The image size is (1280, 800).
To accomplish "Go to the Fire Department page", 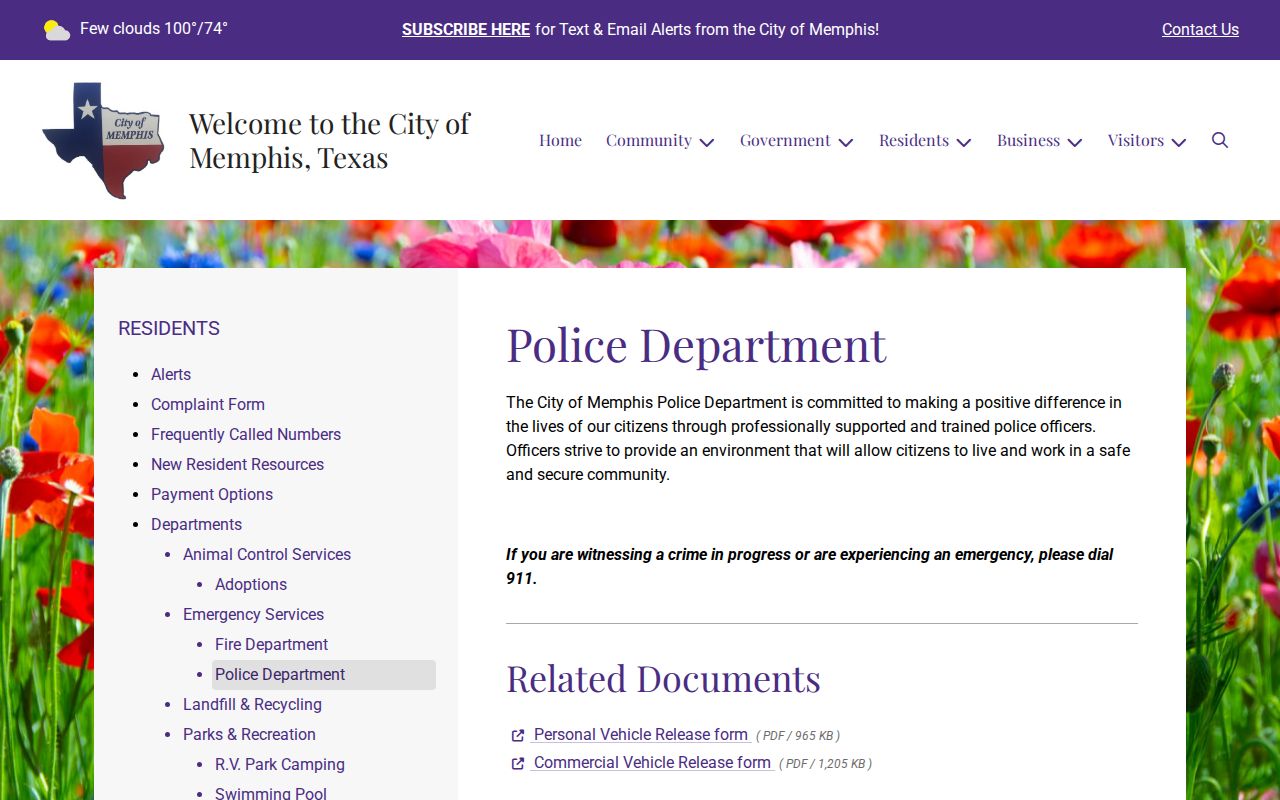I will coord(271,644).
